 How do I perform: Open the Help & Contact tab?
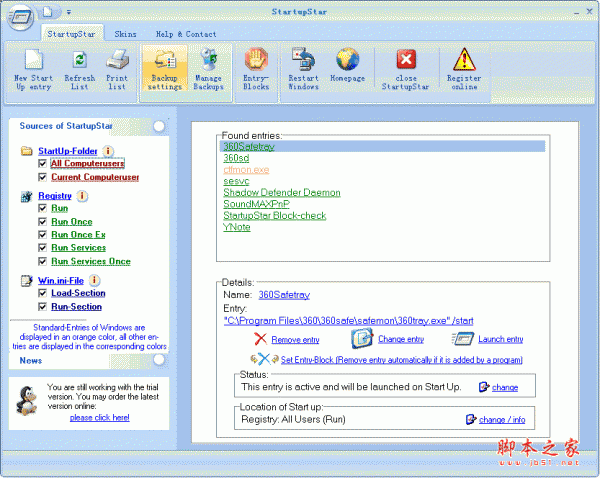186,34
